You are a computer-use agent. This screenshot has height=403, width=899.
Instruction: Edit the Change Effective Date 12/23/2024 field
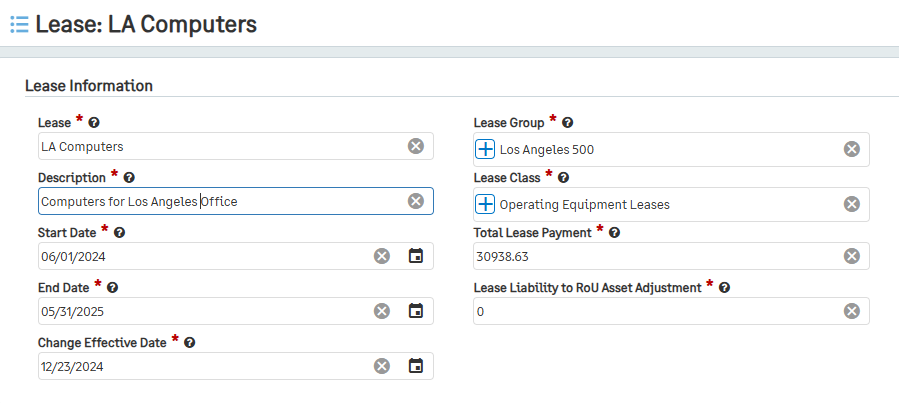coord(236,366)
